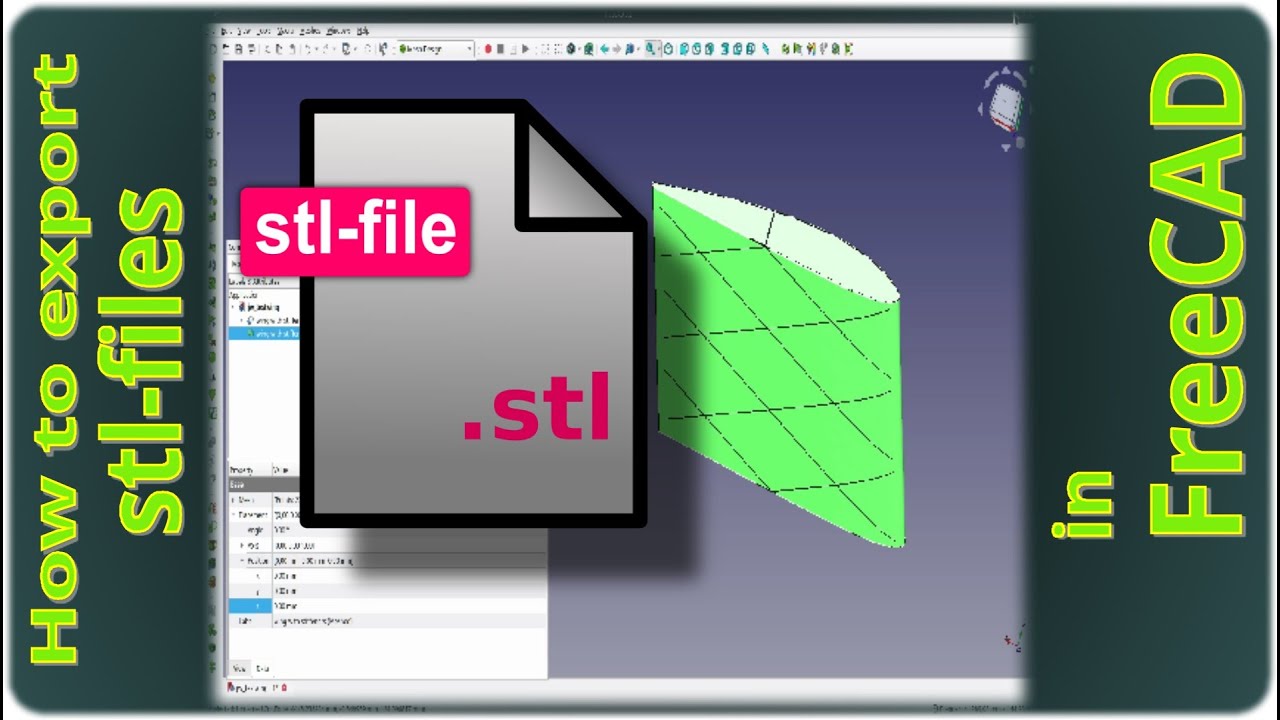Image resolution: width=1280 pixels, height=720 pixels.
Task: Open the workbench selector dropdown
Action: 435,49
